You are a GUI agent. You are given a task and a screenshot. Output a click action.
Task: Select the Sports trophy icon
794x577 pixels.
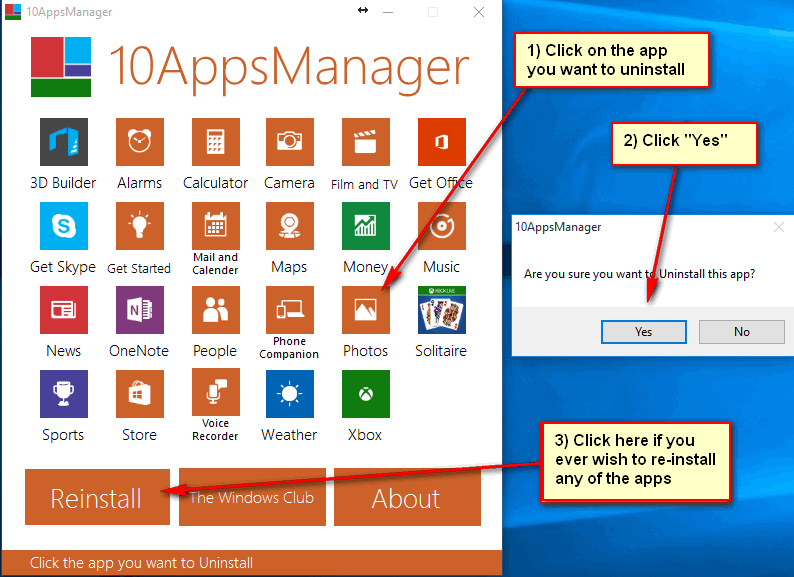point(64,394)
